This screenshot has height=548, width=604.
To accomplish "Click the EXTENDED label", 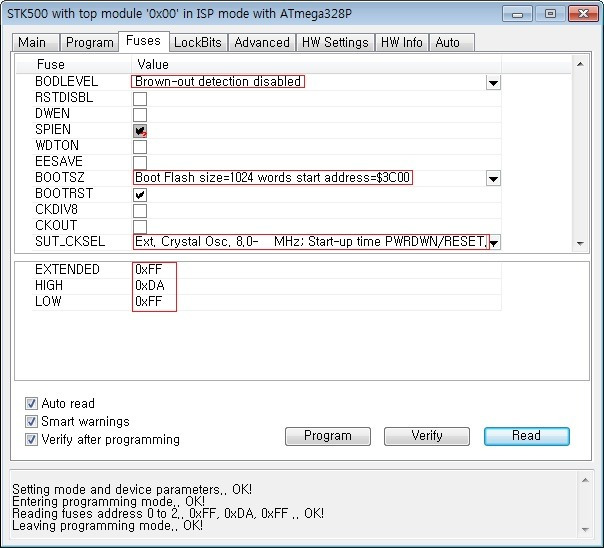I will tap(67, 270).
